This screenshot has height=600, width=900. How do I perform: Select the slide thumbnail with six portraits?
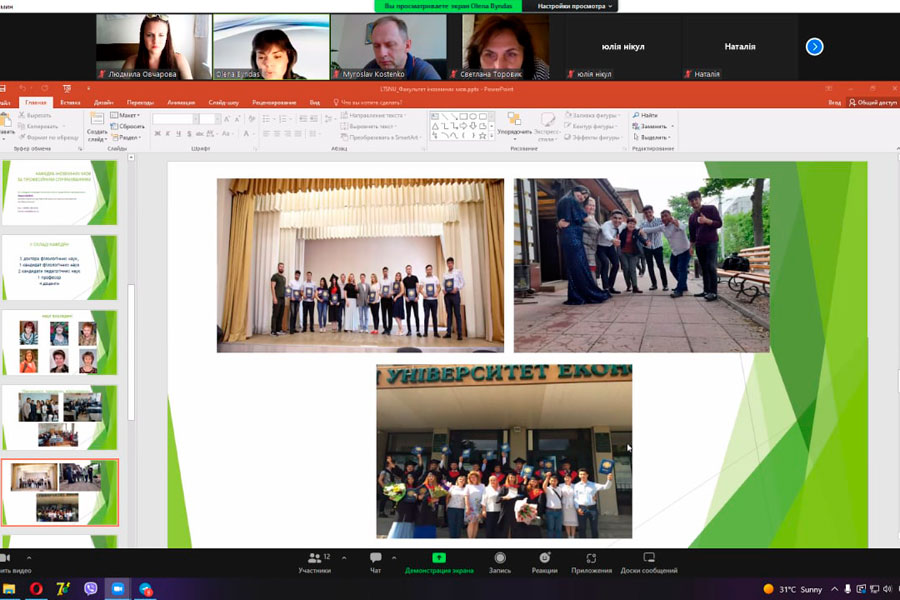60,342
